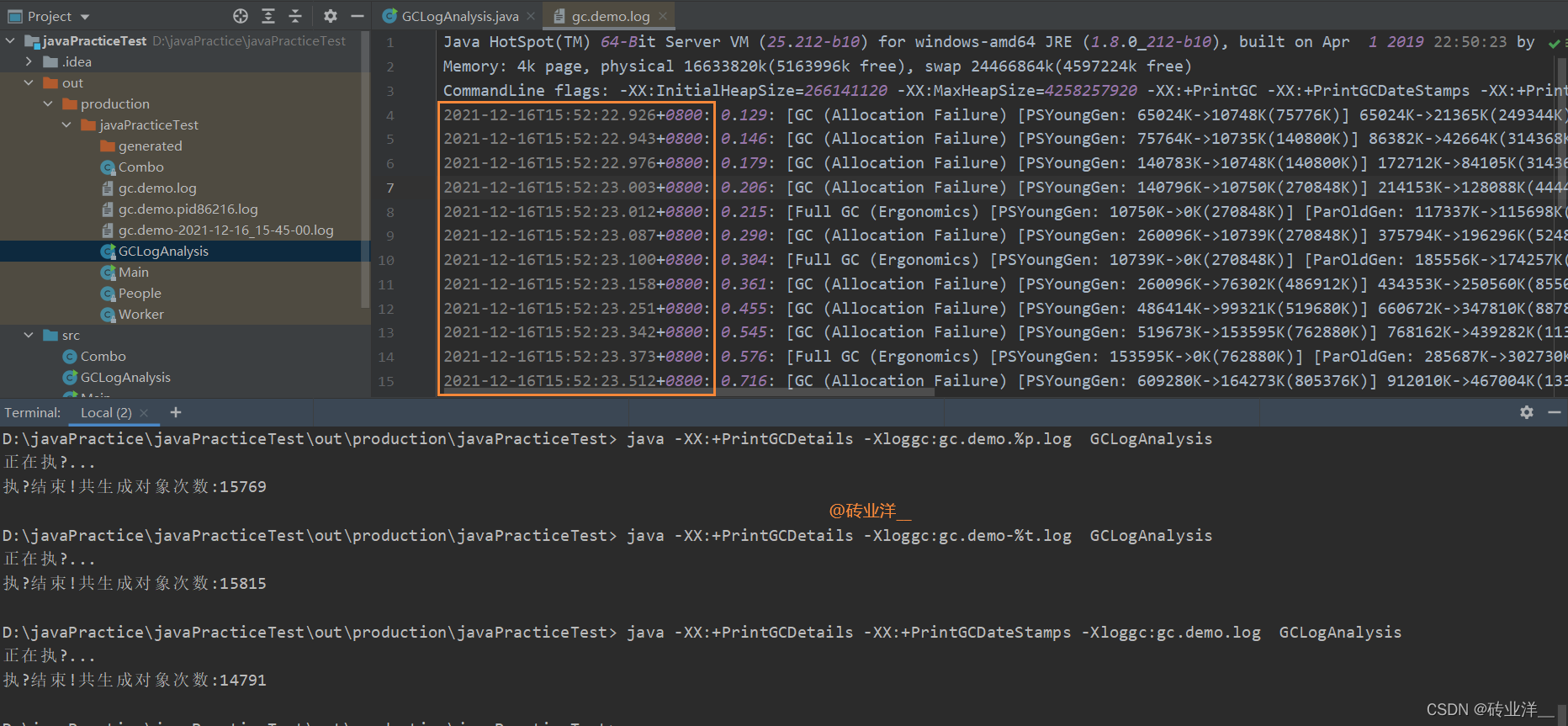The image size is (1568, 726).
Task: Select the Local (2) terminal tab
Action: 106,412
